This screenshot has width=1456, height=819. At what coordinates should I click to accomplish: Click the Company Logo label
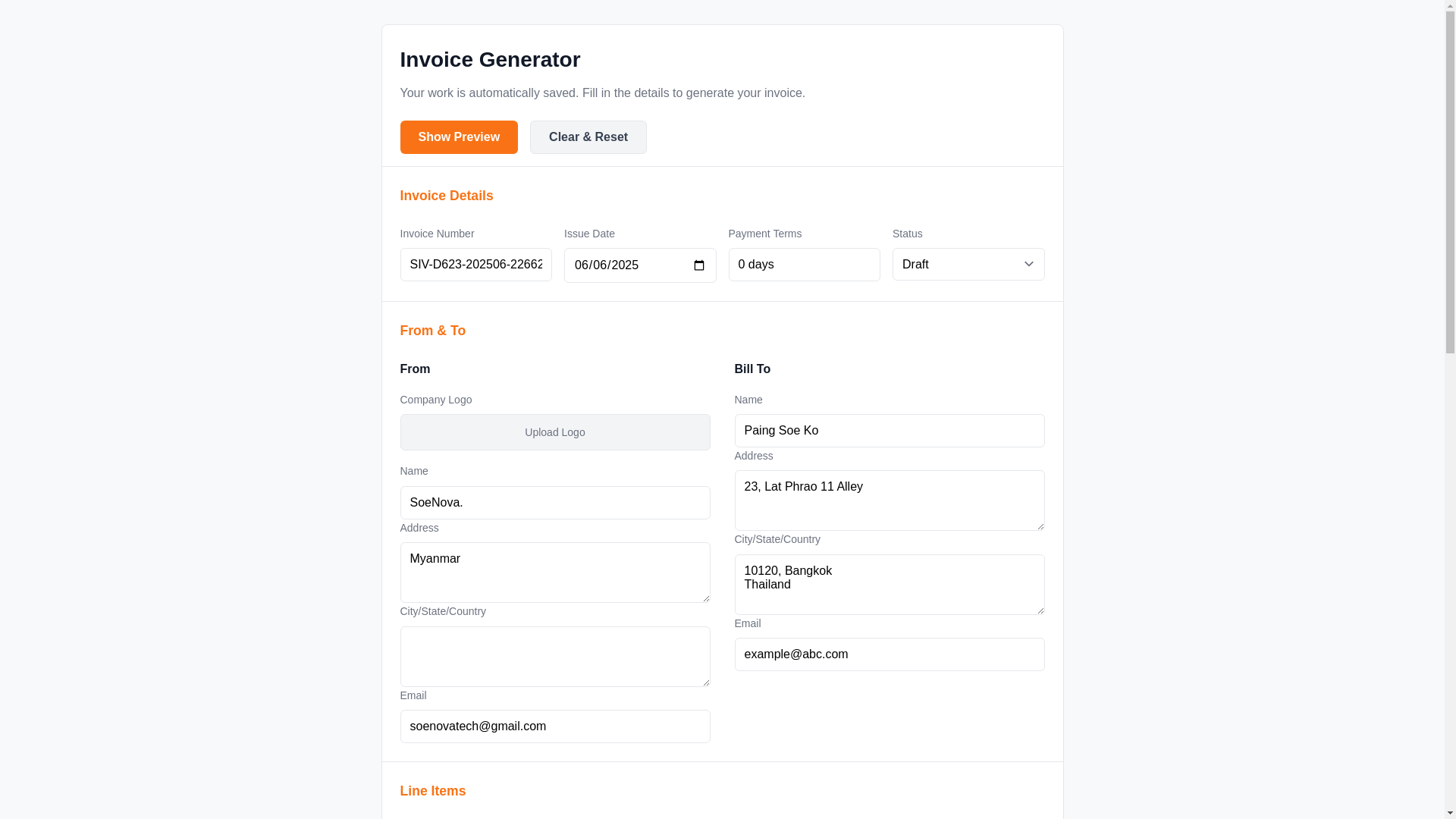coord(436,400)
